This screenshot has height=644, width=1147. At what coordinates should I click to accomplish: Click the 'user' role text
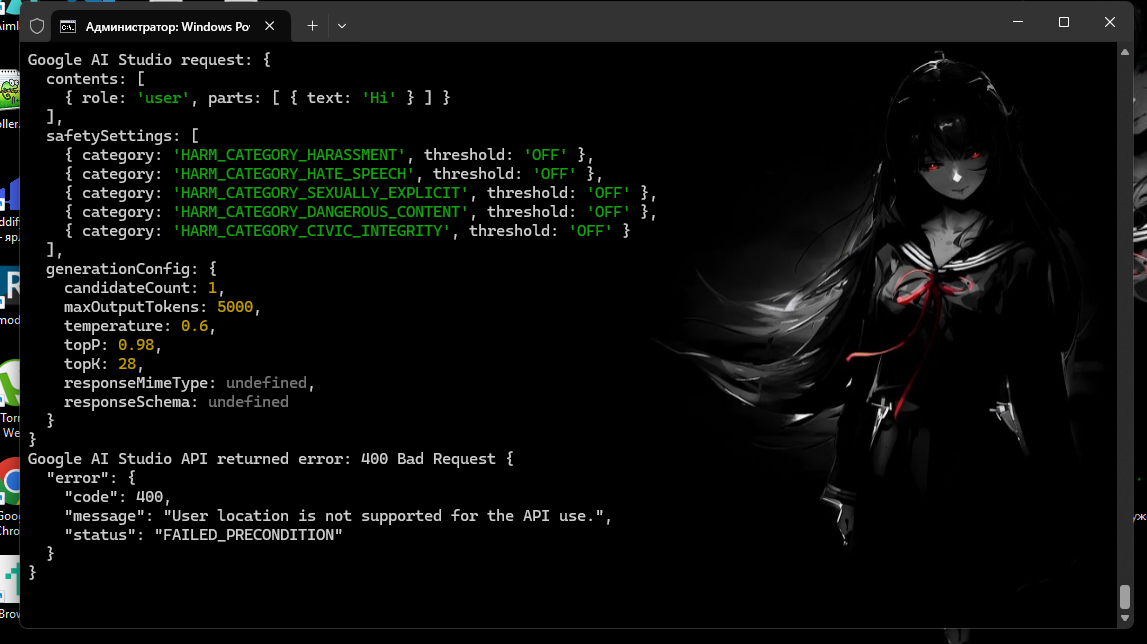pyautogui.click(x=163, y=98)
